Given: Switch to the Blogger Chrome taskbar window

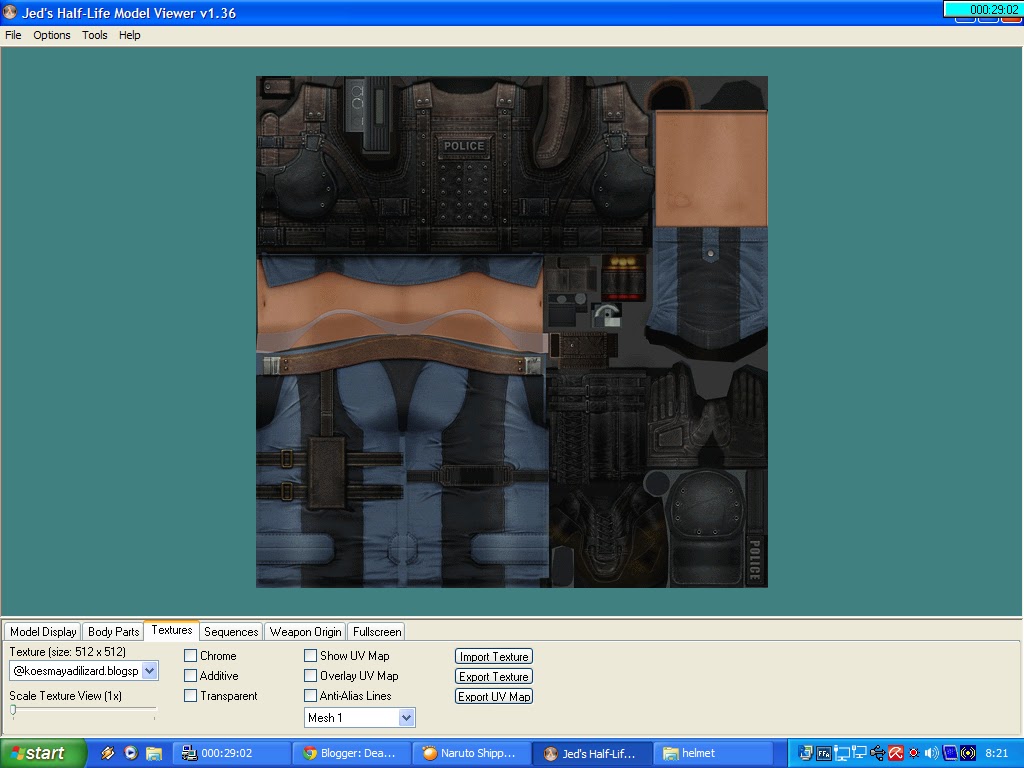Looking at the screenshot, I should click(352, 753).
